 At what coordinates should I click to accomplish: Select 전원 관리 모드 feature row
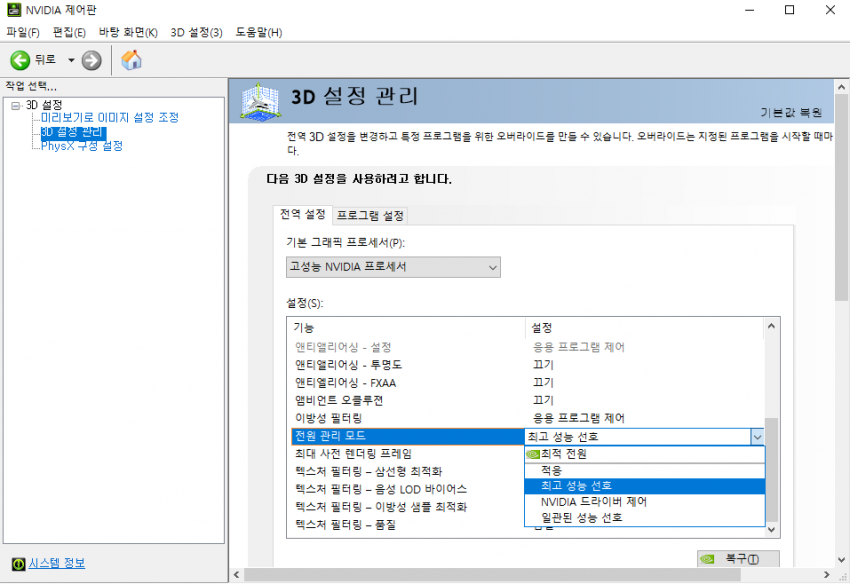point(408,436)
